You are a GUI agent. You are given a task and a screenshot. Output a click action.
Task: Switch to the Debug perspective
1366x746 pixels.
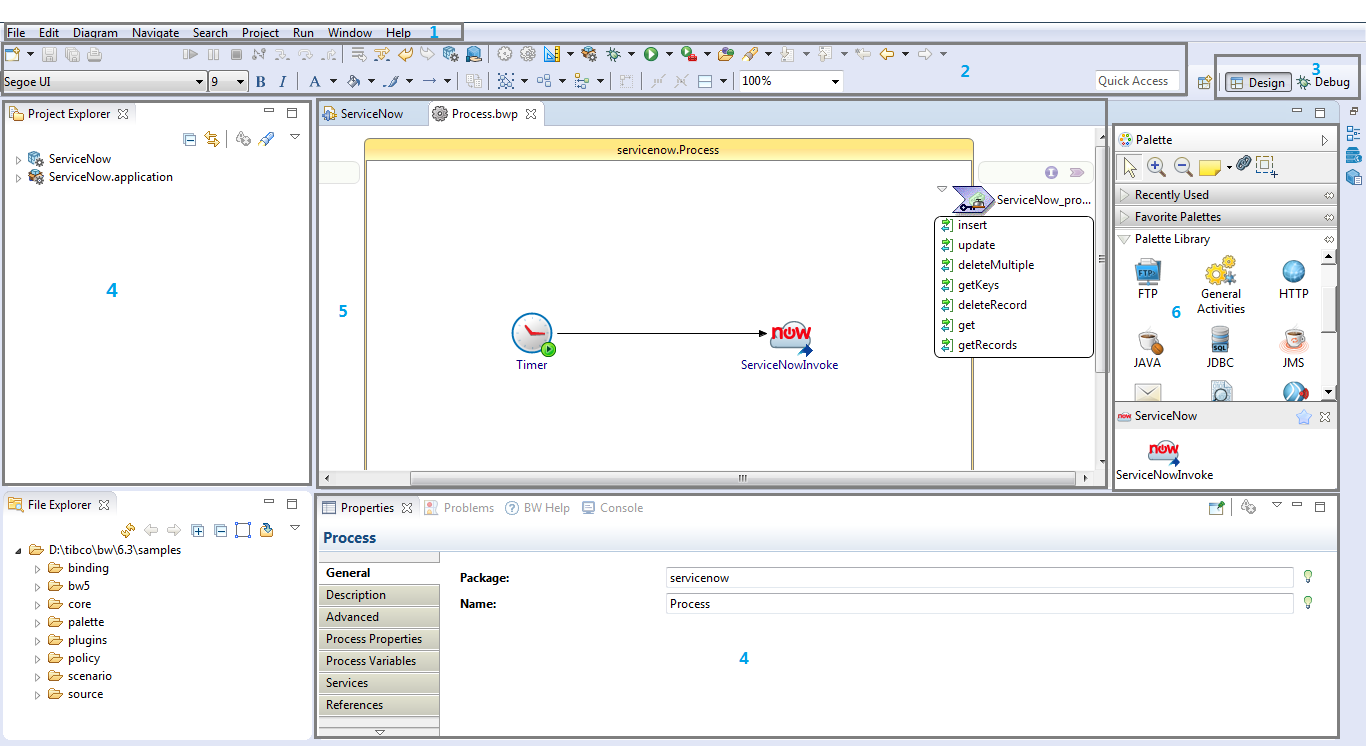(x=1323, y=82)
